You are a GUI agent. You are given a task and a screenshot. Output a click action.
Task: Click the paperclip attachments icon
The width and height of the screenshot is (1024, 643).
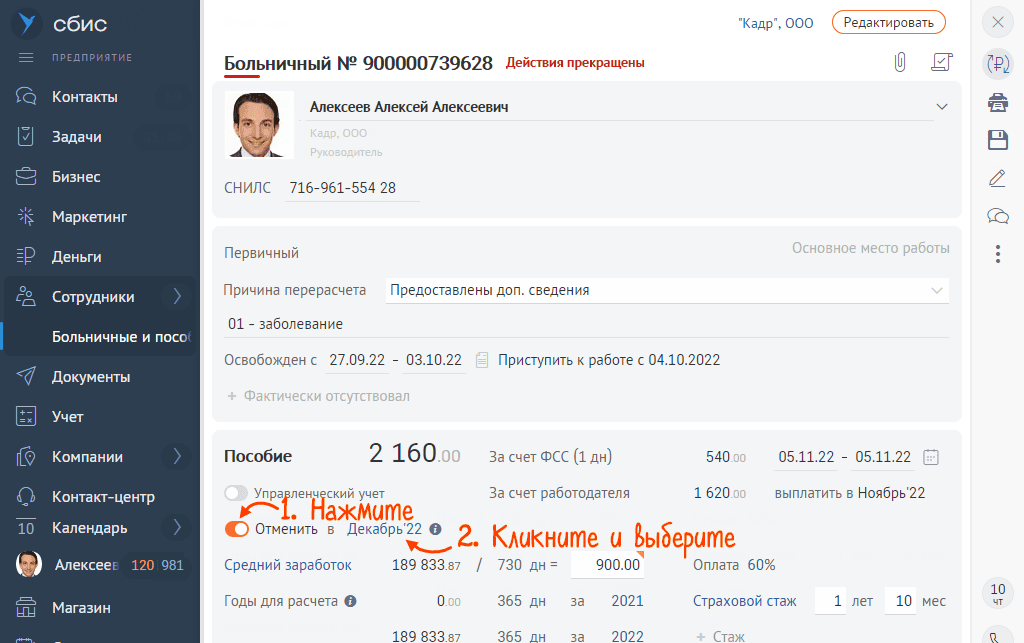[900, 63]
